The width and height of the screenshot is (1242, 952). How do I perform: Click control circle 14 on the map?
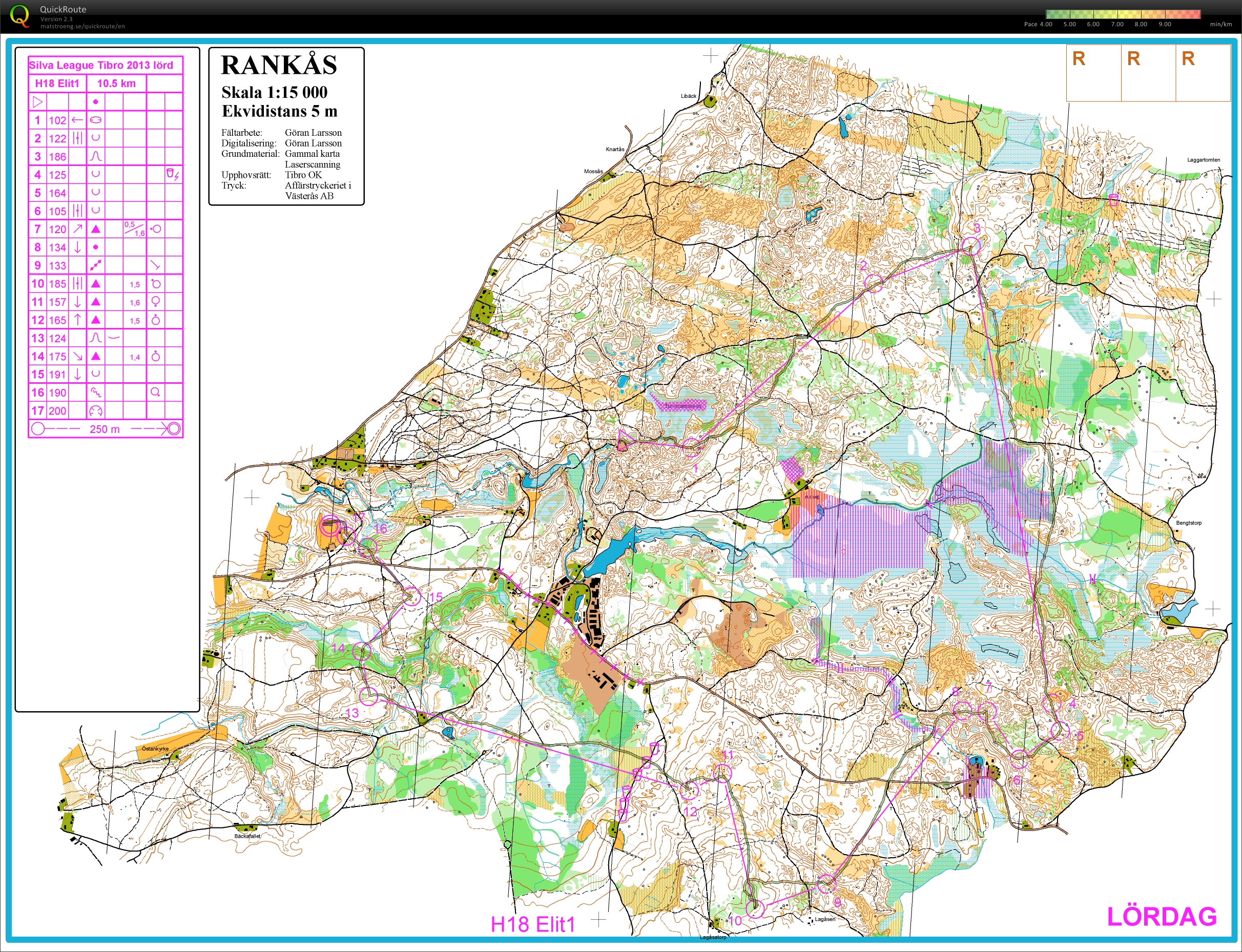(x=362, y=652)
